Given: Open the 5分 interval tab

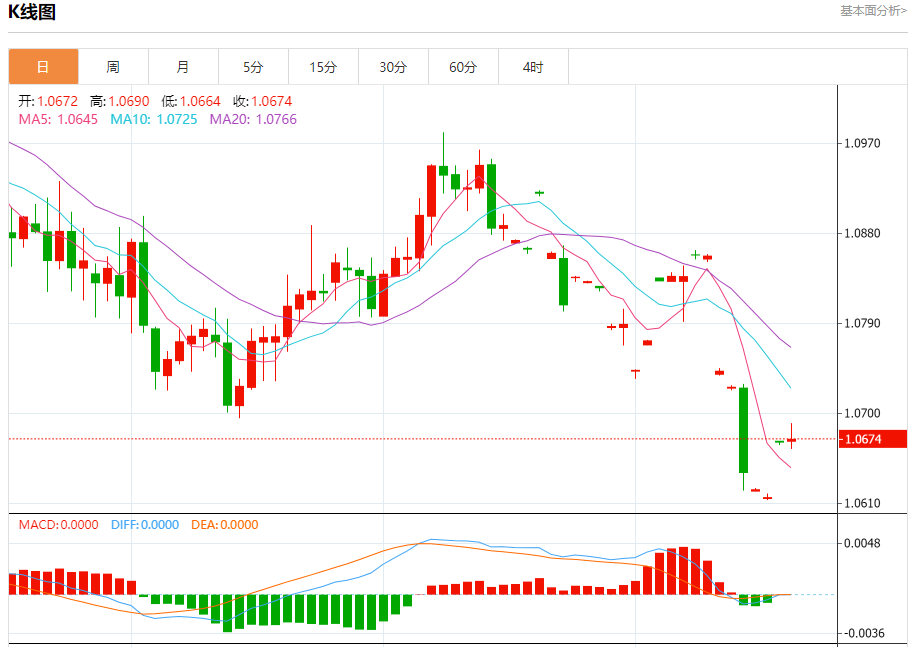Looking at the screenshot, I should point(253,67).
